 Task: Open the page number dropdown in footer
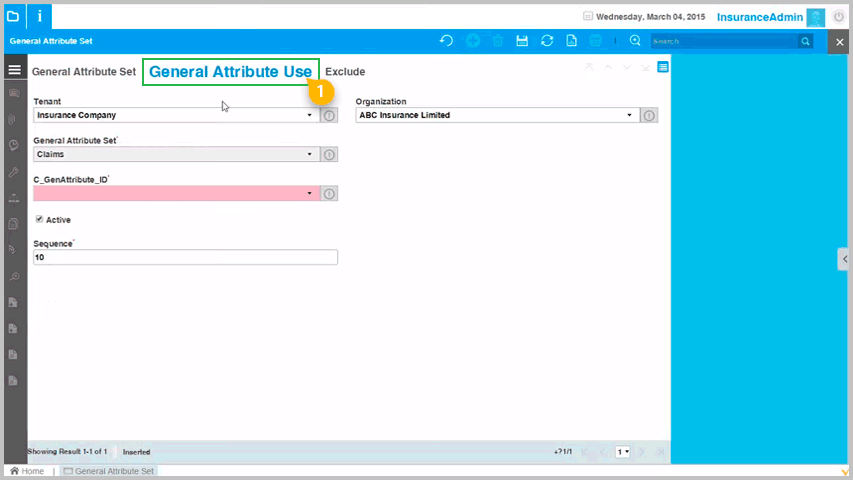click(x=623, y=452)
